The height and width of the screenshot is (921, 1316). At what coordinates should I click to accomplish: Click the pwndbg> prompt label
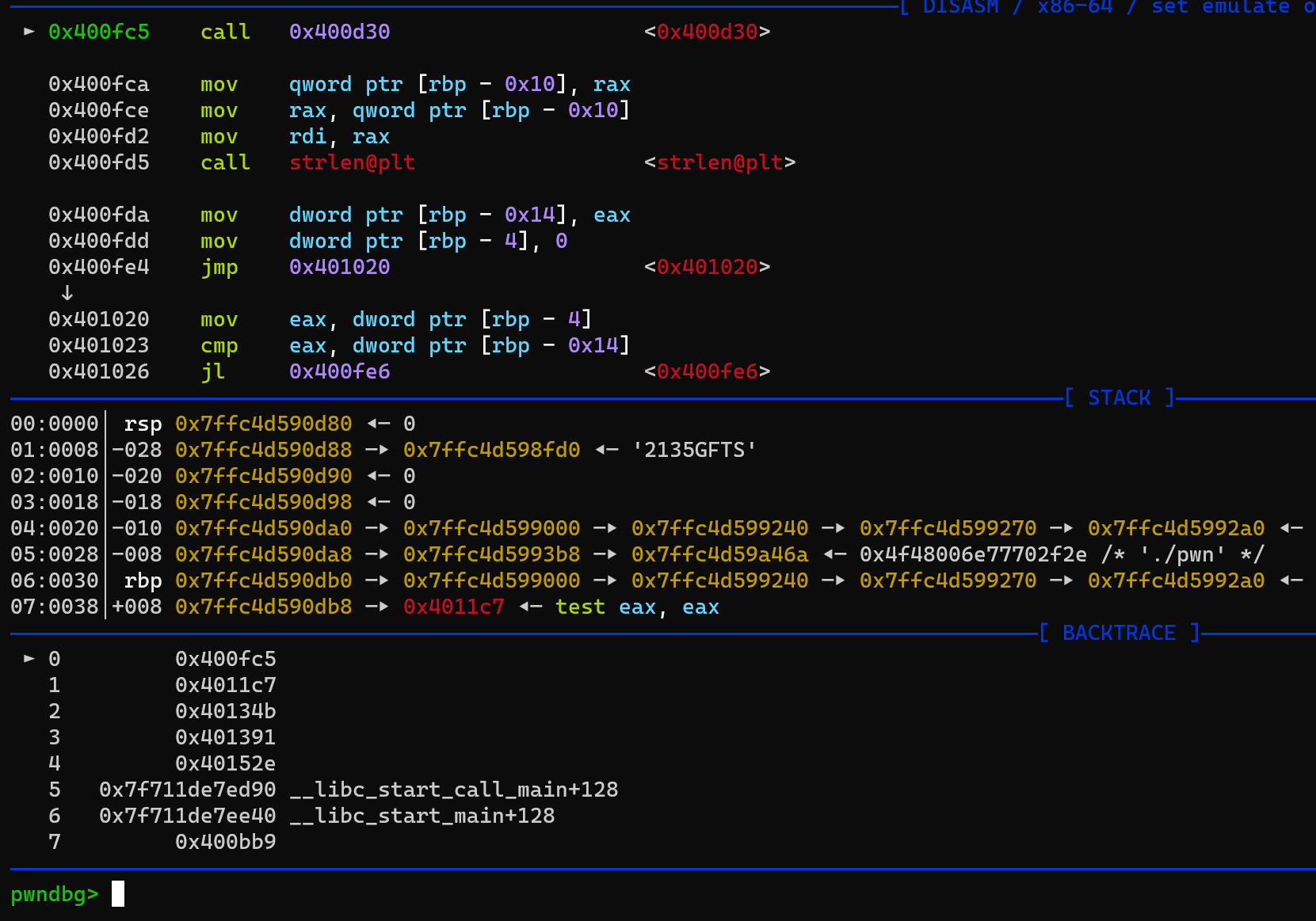coord(55,894)
